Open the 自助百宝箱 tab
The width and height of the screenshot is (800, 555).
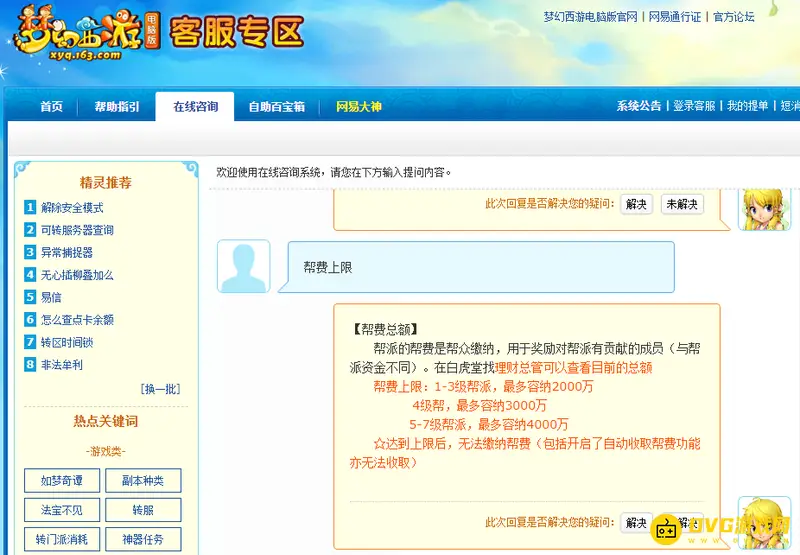click(x=277, y=107)
